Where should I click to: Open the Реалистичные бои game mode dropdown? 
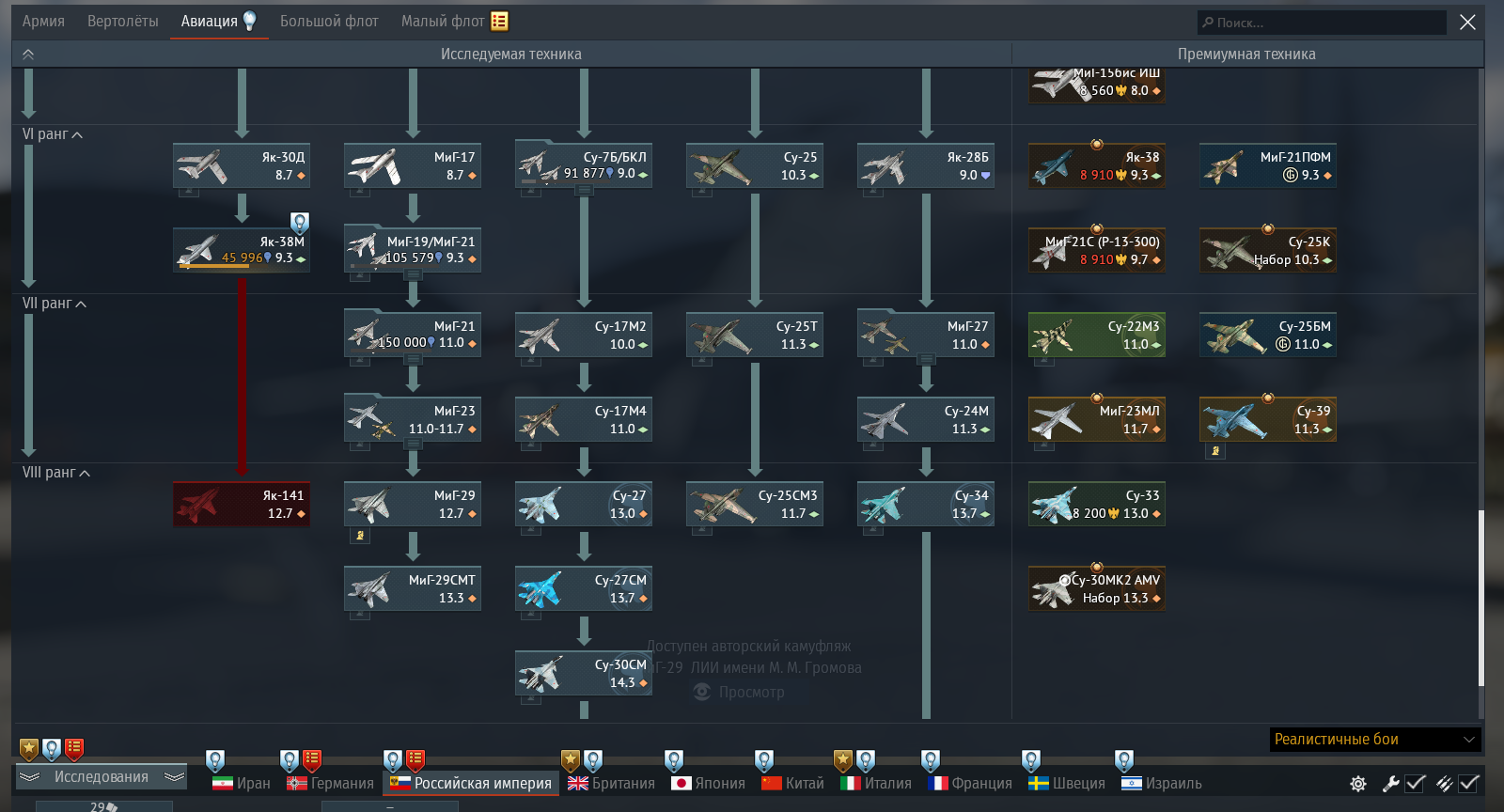click(1375, 740)
